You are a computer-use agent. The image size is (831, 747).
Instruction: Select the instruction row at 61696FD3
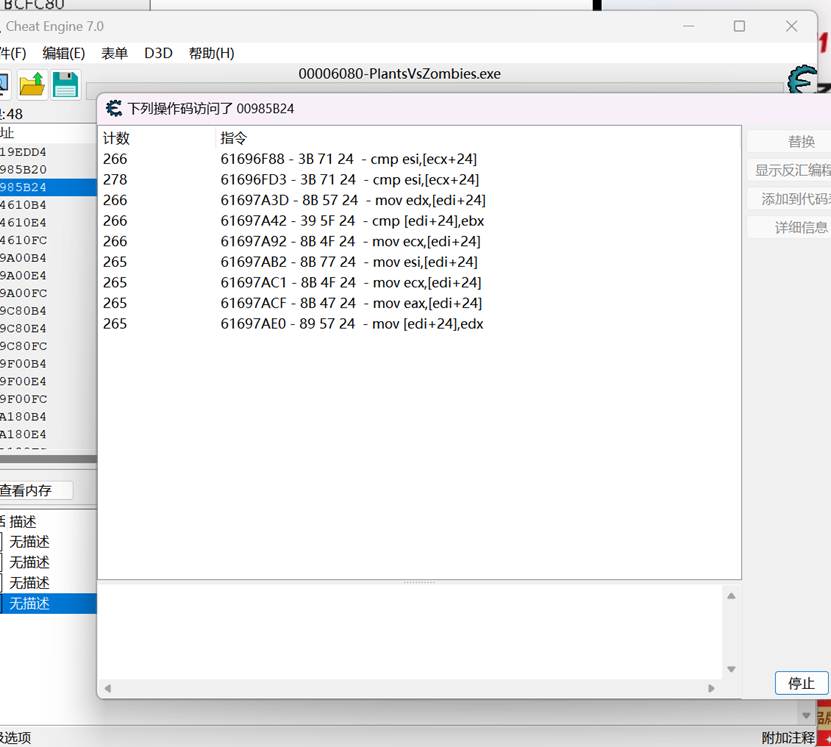tap(419, 180)
